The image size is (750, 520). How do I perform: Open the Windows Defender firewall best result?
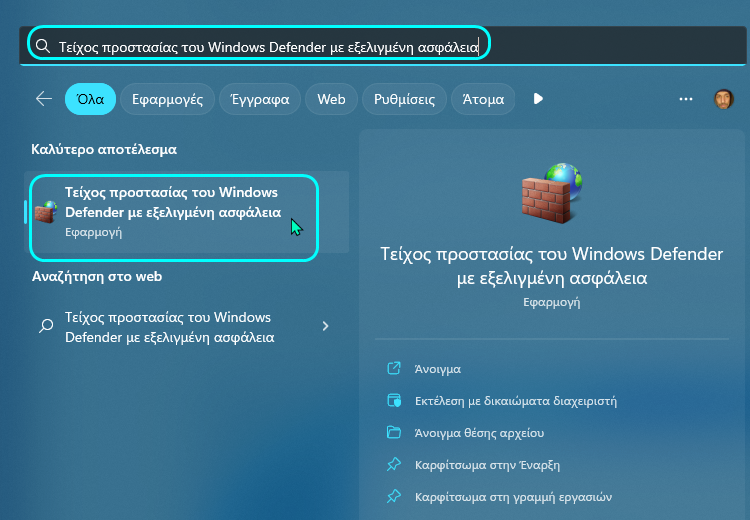tap(187, 212)
